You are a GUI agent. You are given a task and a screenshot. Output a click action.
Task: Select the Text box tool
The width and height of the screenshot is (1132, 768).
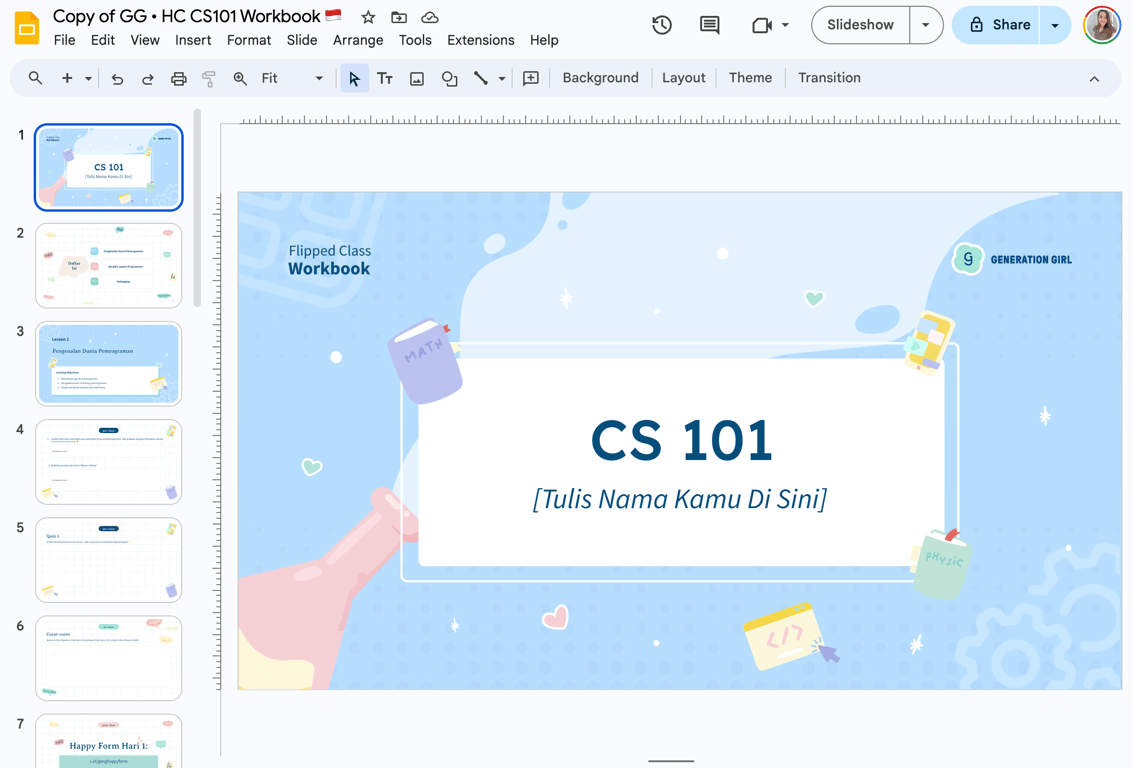click(x=385, y=78)
